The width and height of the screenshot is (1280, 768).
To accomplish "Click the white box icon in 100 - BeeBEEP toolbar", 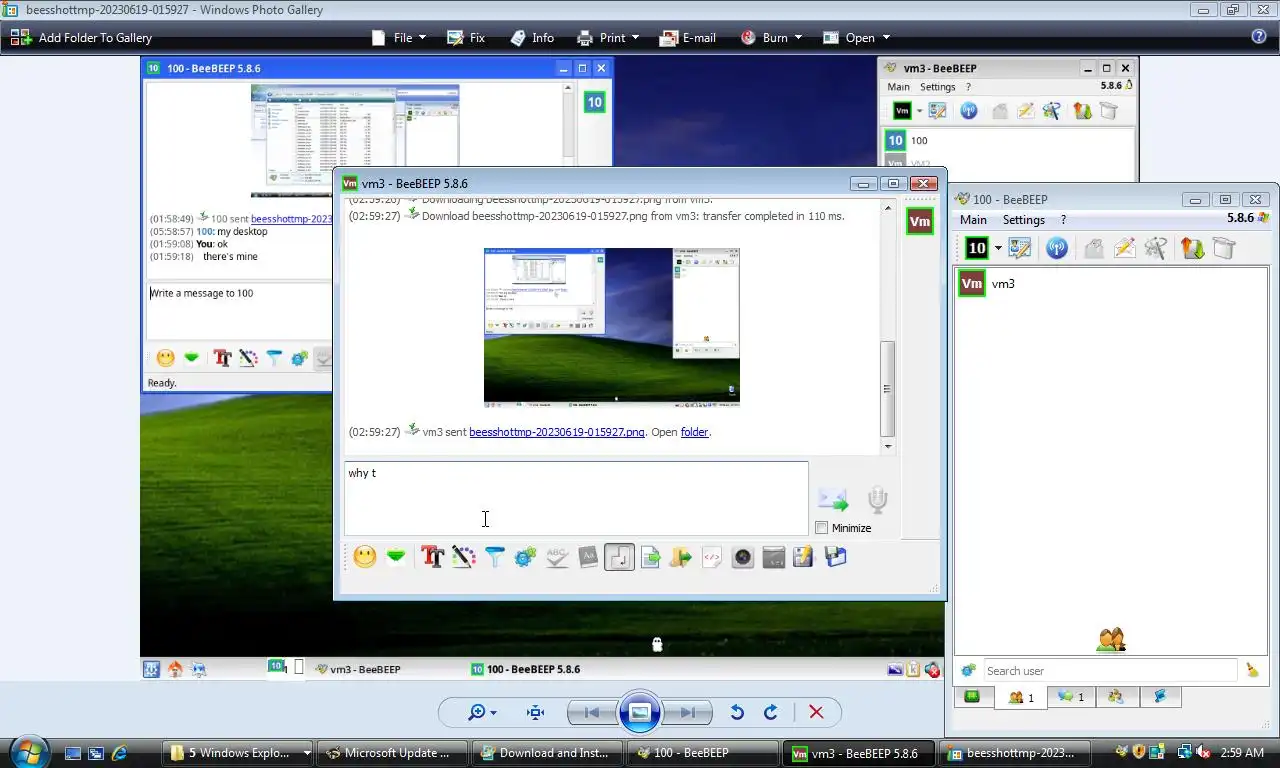I will coord(1223,248).
